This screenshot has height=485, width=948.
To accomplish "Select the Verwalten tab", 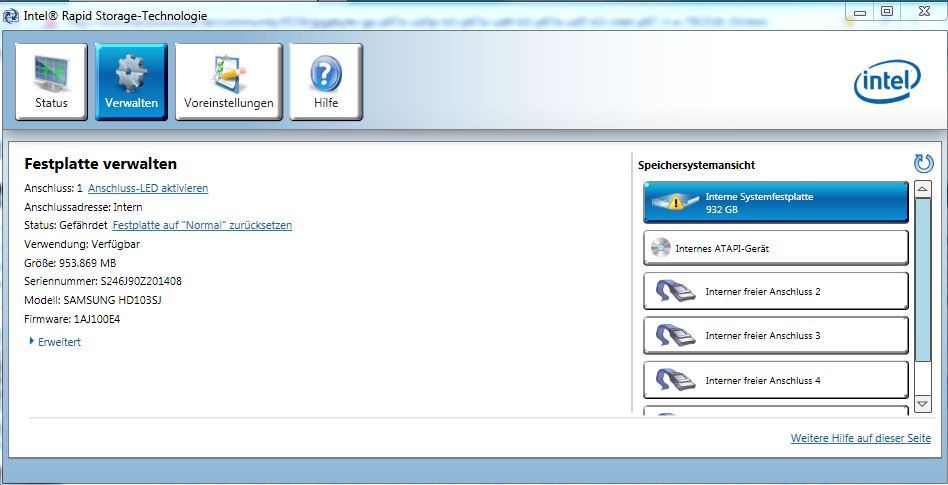I will click(x=131, y=82).
